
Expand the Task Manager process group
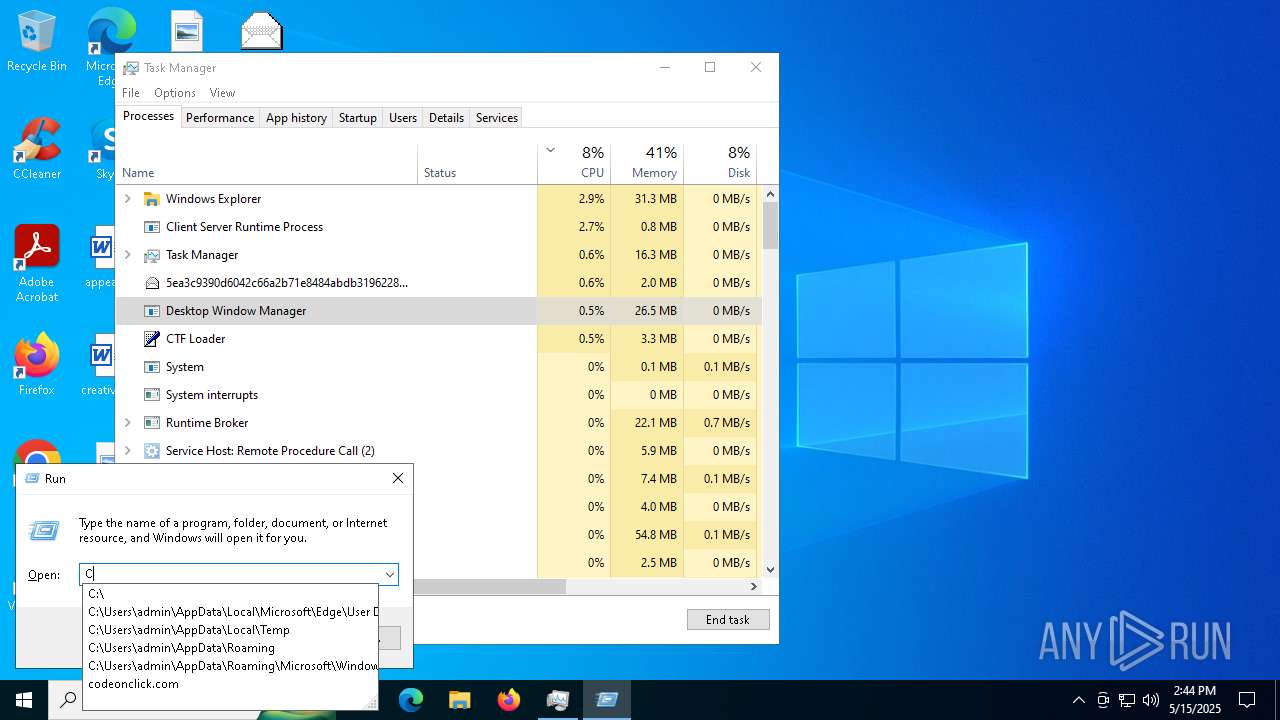[x=128, y=255]
